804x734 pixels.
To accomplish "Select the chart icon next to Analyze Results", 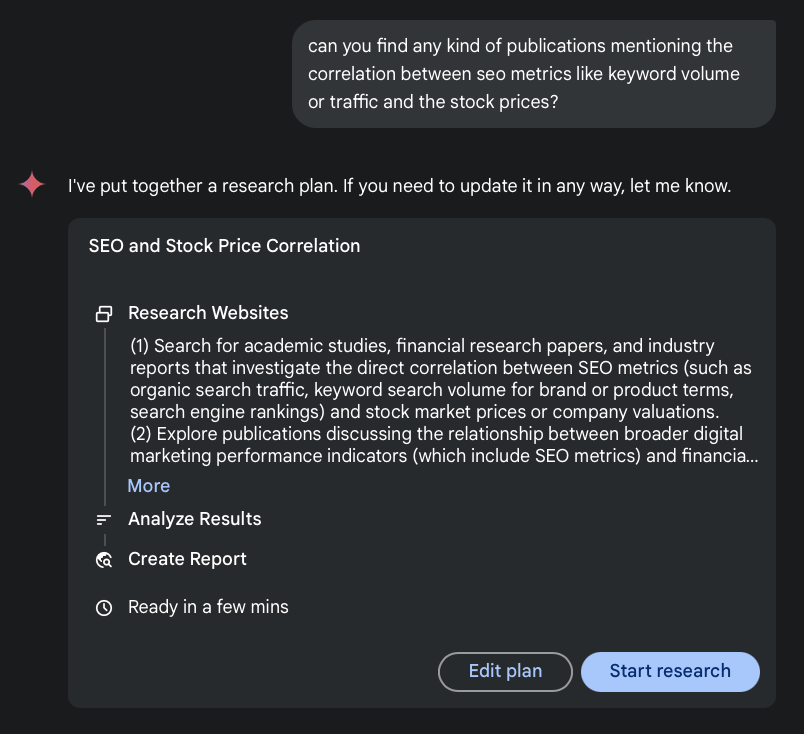I will tap(104, 519).
